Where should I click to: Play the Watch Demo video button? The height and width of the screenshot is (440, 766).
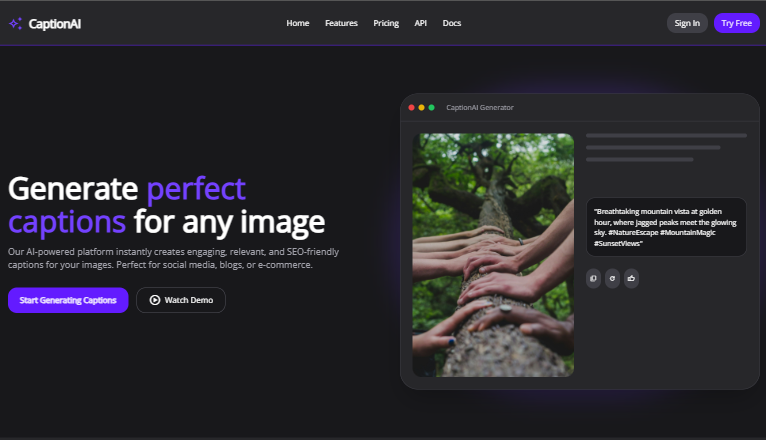click(x=181, y=300)
